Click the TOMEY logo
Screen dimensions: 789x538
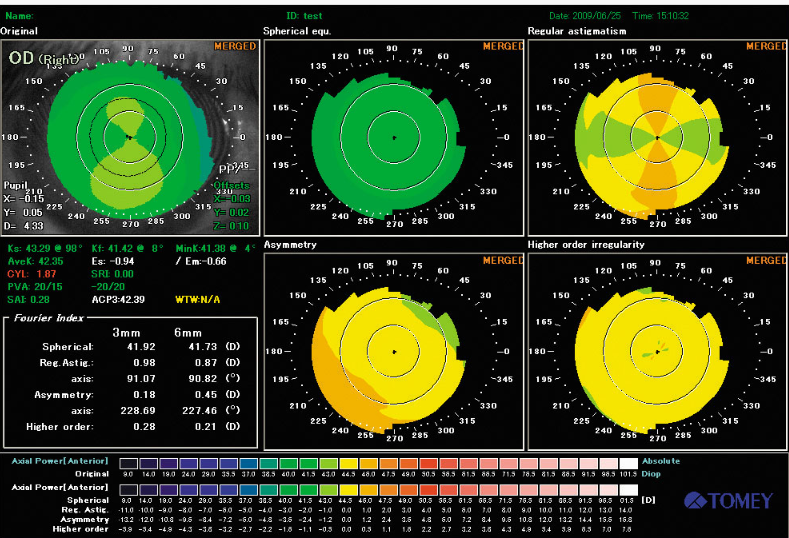728,500
